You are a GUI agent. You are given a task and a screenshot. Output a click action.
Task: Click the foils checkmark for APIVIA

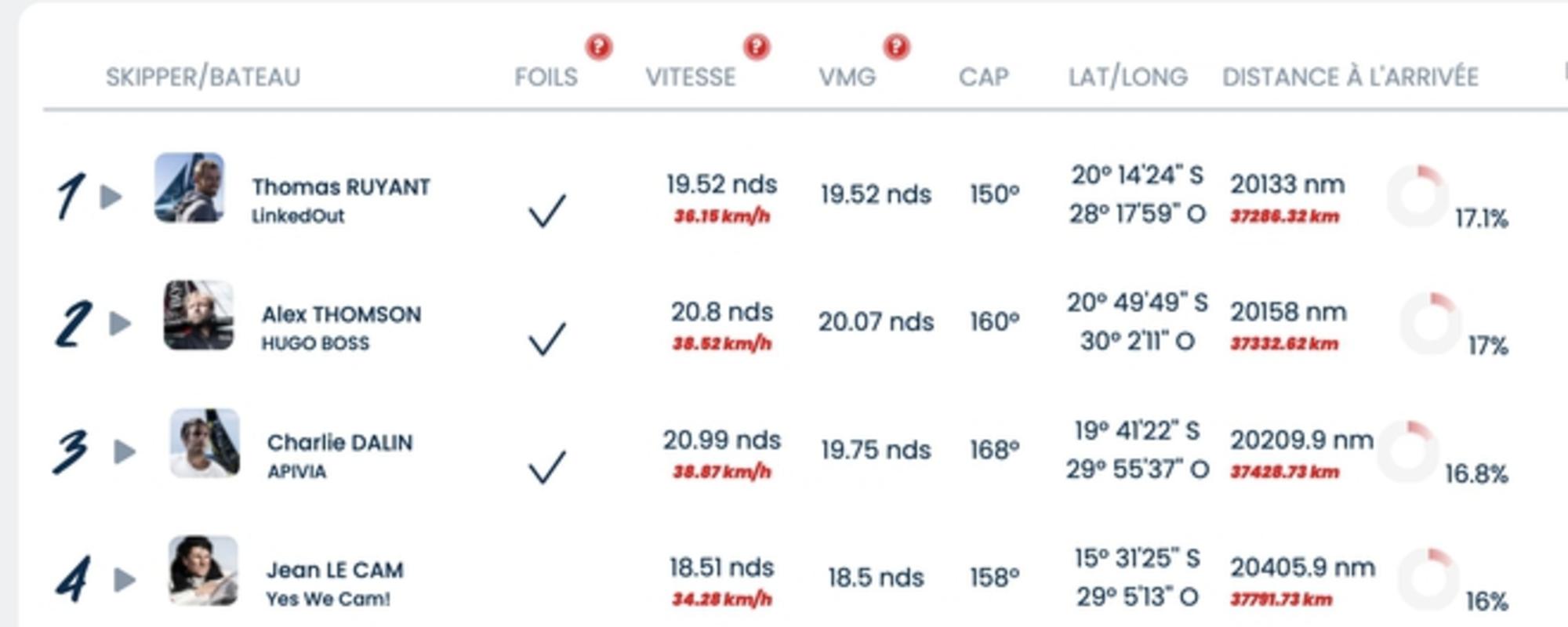point(547,467)
